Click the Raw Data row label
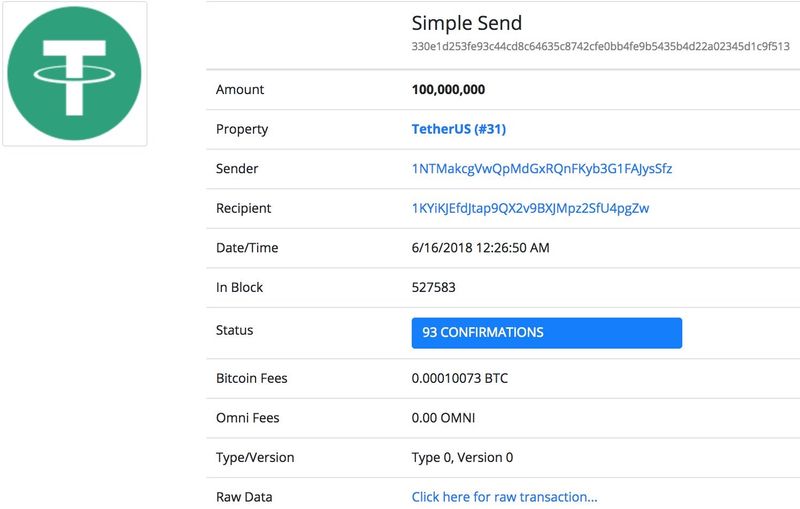Screen dimensions: 800x509 (244, 497)
